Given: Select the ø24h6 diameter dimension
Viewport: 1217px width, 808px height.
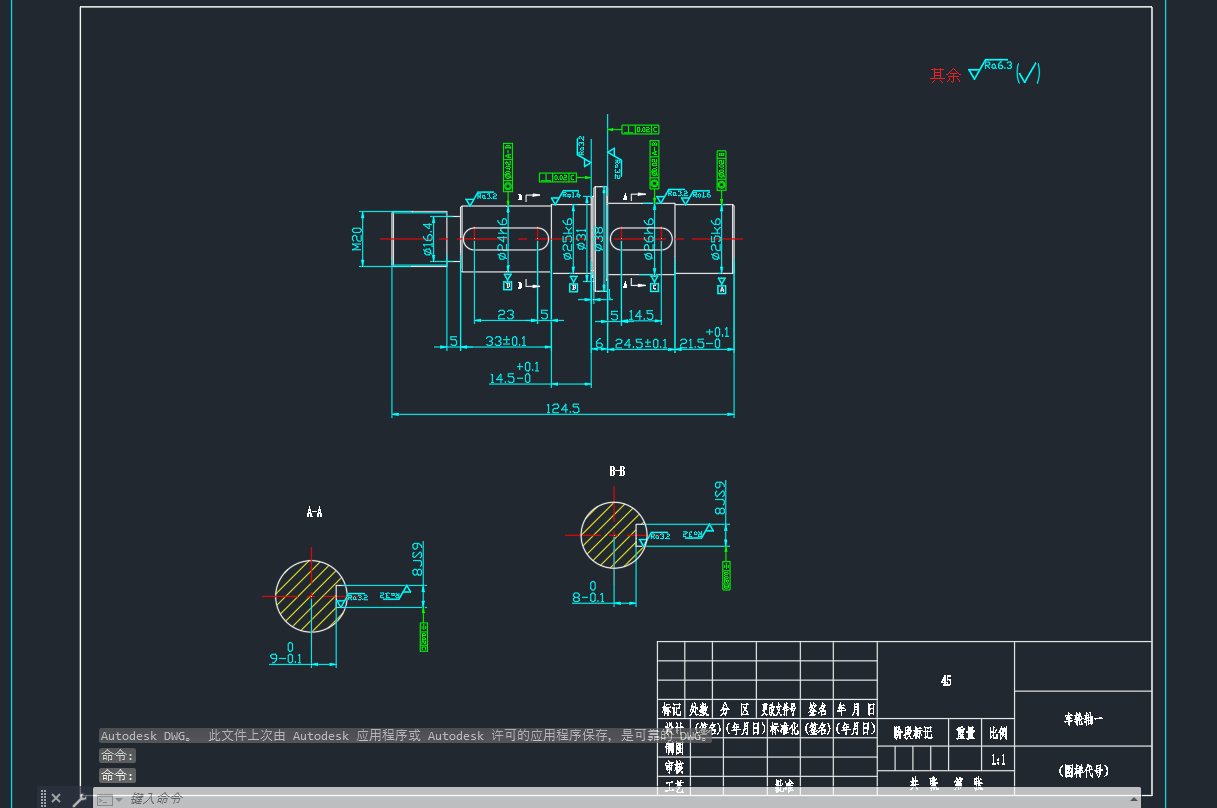Looking at the screenshot, I should click(503, 239).
